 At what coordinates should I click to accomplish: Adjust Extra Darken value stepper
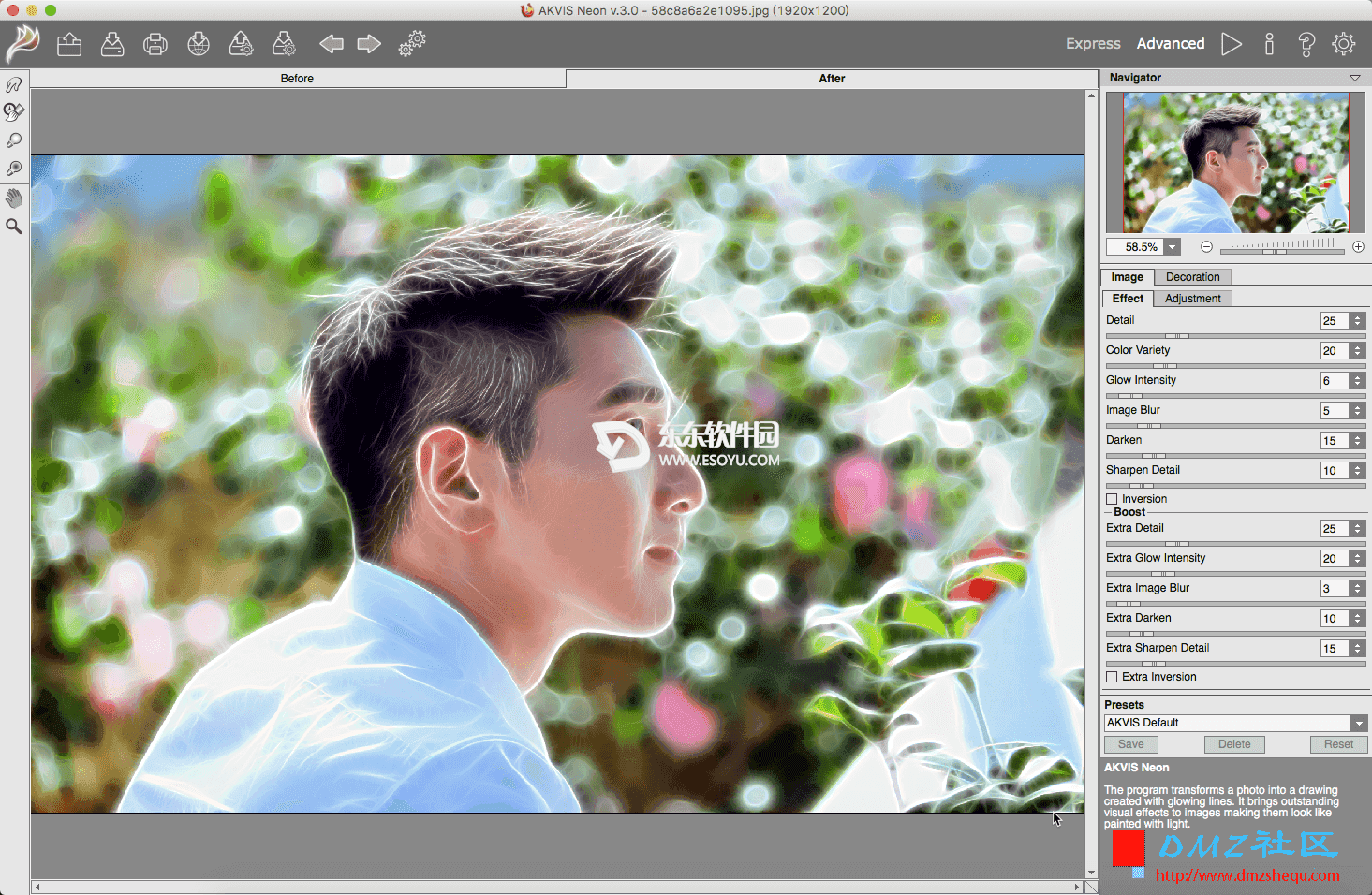1357,618
